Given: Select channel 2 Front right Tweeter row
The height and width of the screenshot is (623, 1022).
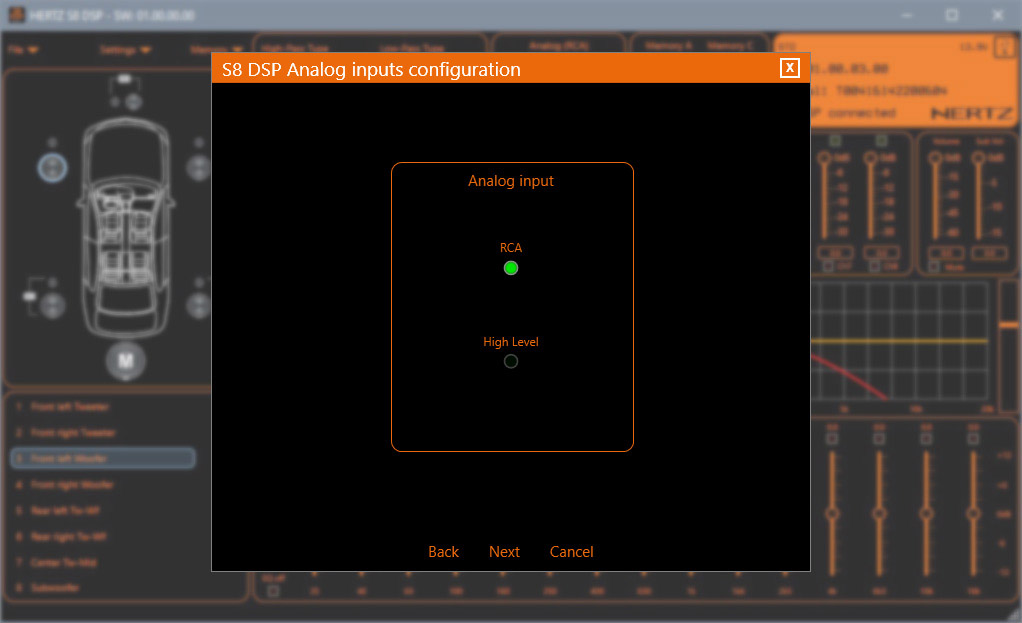Looking at the screenshot, I should pos(103,433).
